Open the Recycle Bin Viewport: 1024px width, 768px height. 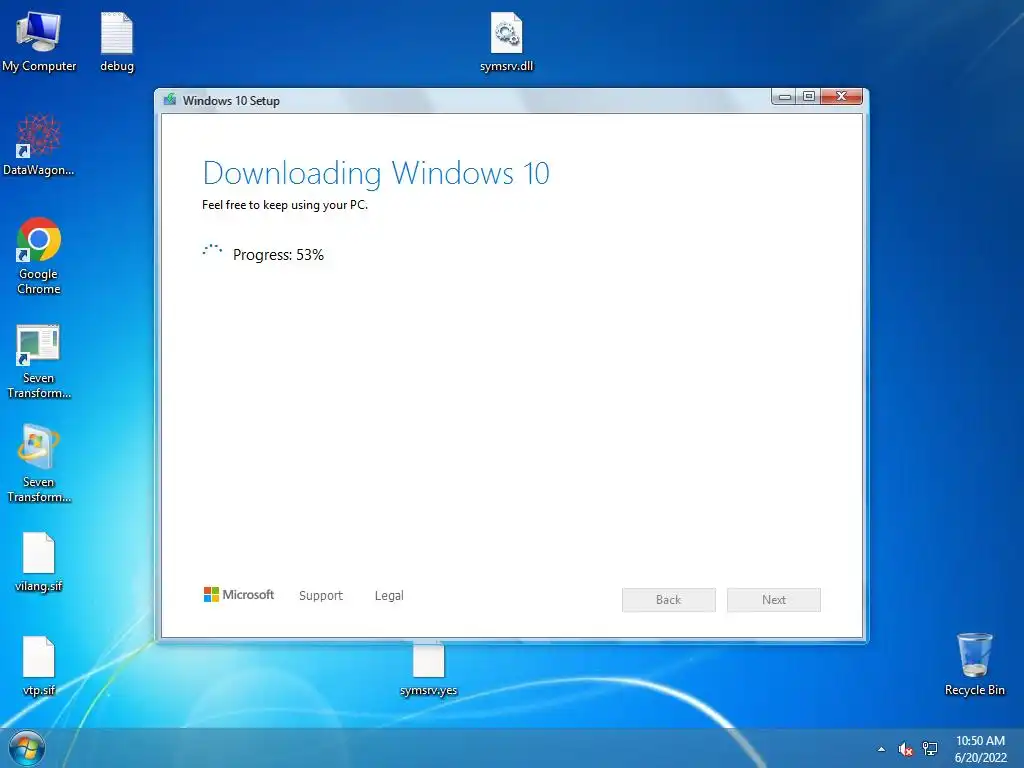click(974, 664)
